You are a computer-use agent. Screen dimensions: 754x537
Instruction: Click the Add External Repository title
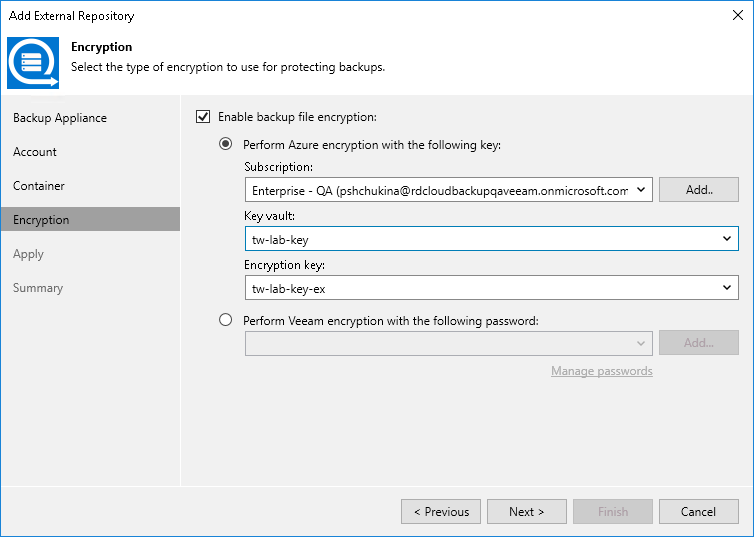pos(71,16)
